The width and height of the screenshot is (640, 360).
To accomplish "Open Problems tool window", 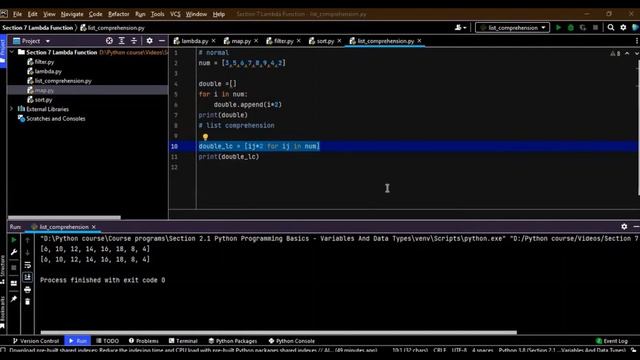I will [143, 341].
